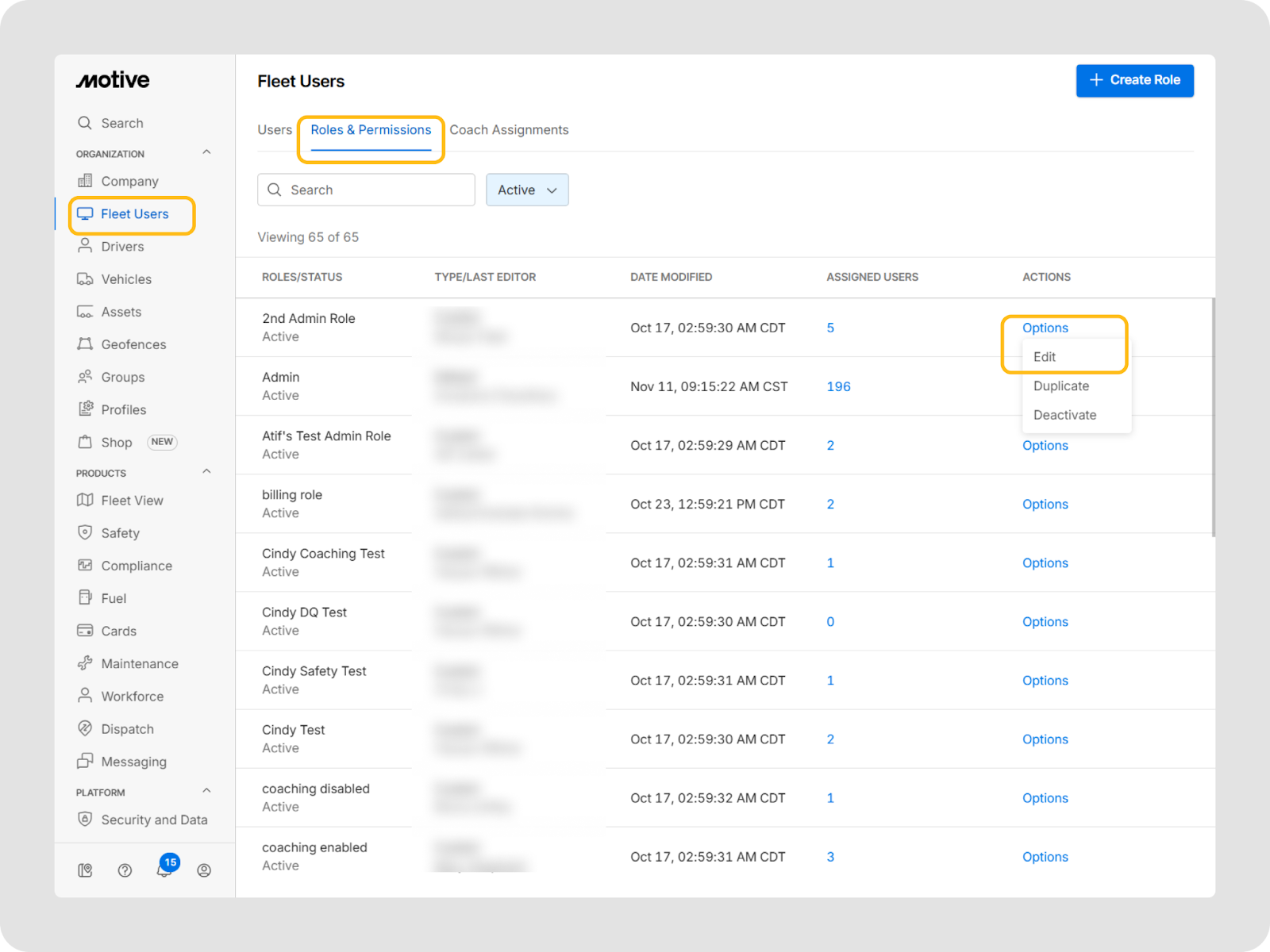The width and height of the screenshot is (1270, 952).
Task: Open the user account profile icon
Action: click(x=204, y=870)
